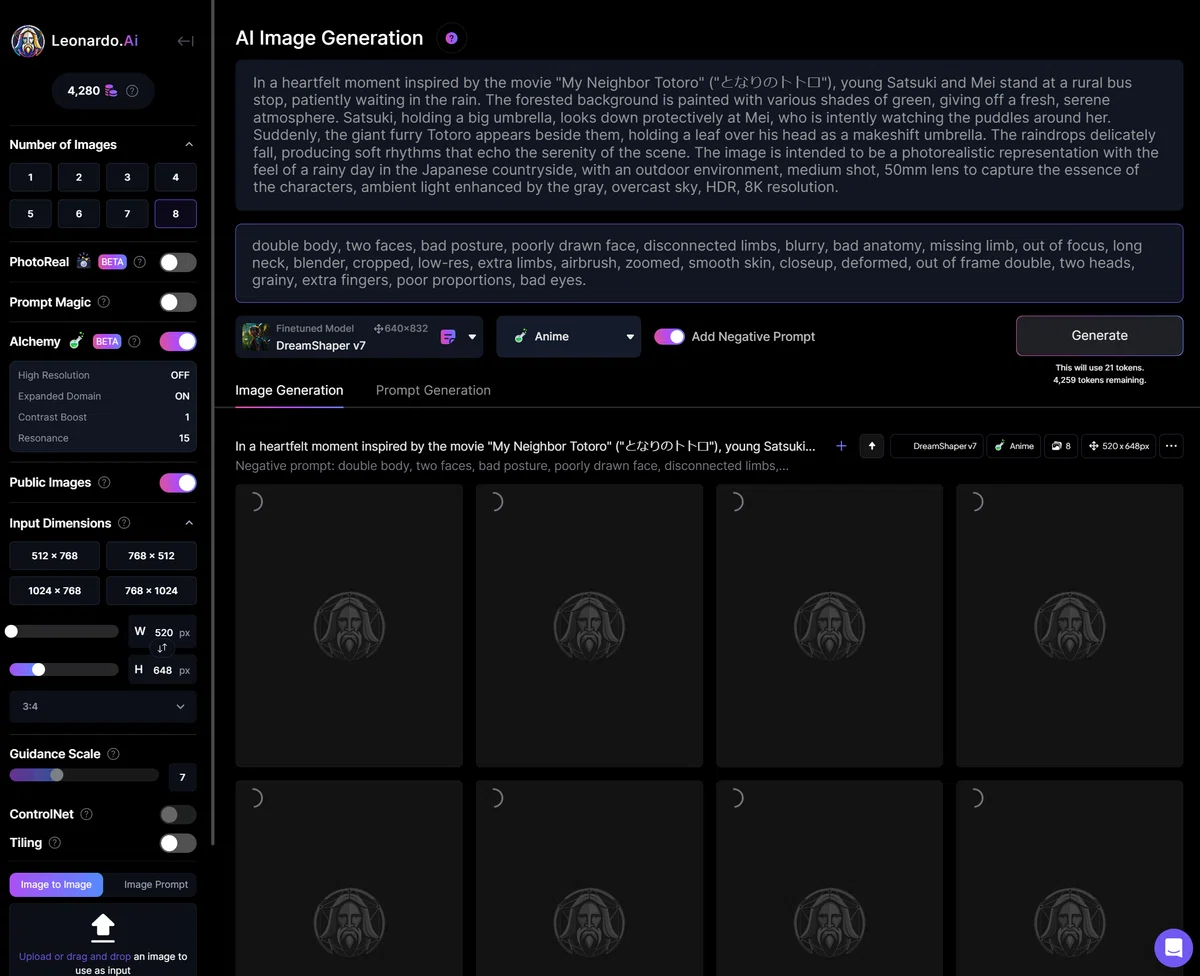The image size is (1200, 976).
Task: Click the Upload or drag and drop link
Action: [73, 956]
